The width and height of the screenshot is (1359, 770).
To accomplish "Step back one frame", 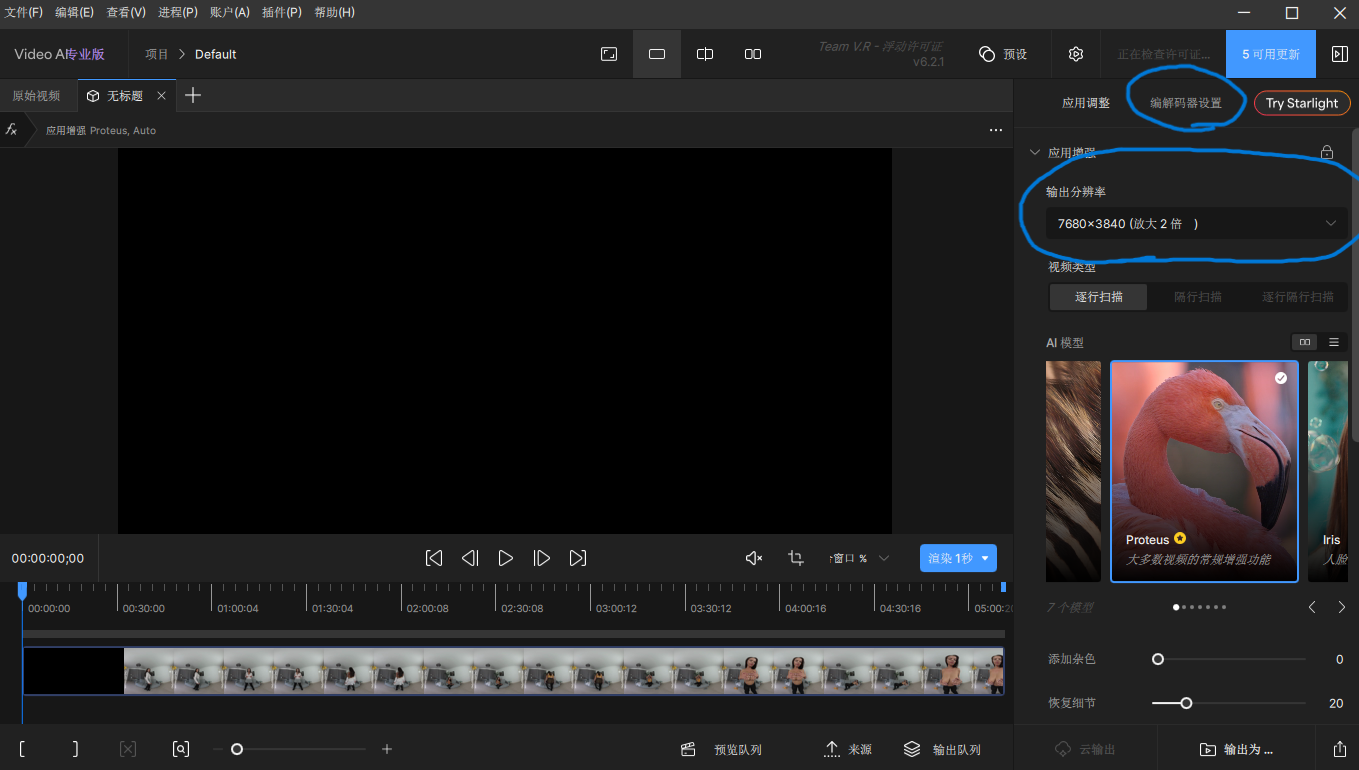I will (x=470, y=558).
